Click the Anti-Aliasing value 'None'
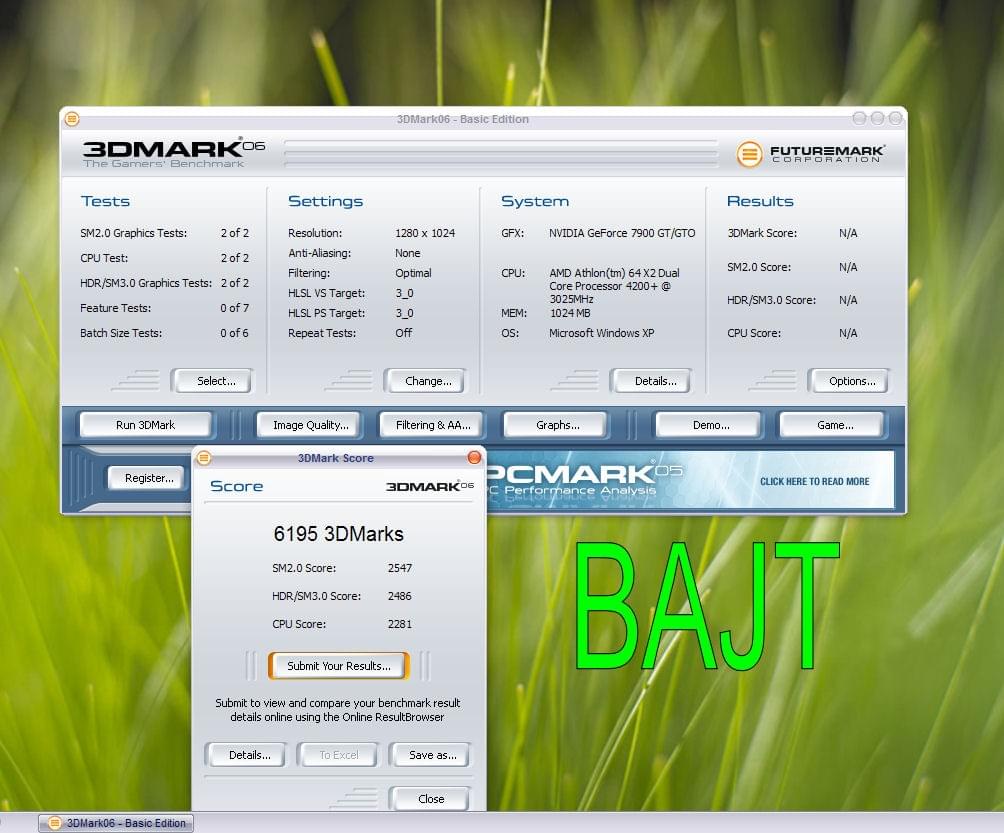Screen dimensions: 1004x833 click(x=407, y=253)
